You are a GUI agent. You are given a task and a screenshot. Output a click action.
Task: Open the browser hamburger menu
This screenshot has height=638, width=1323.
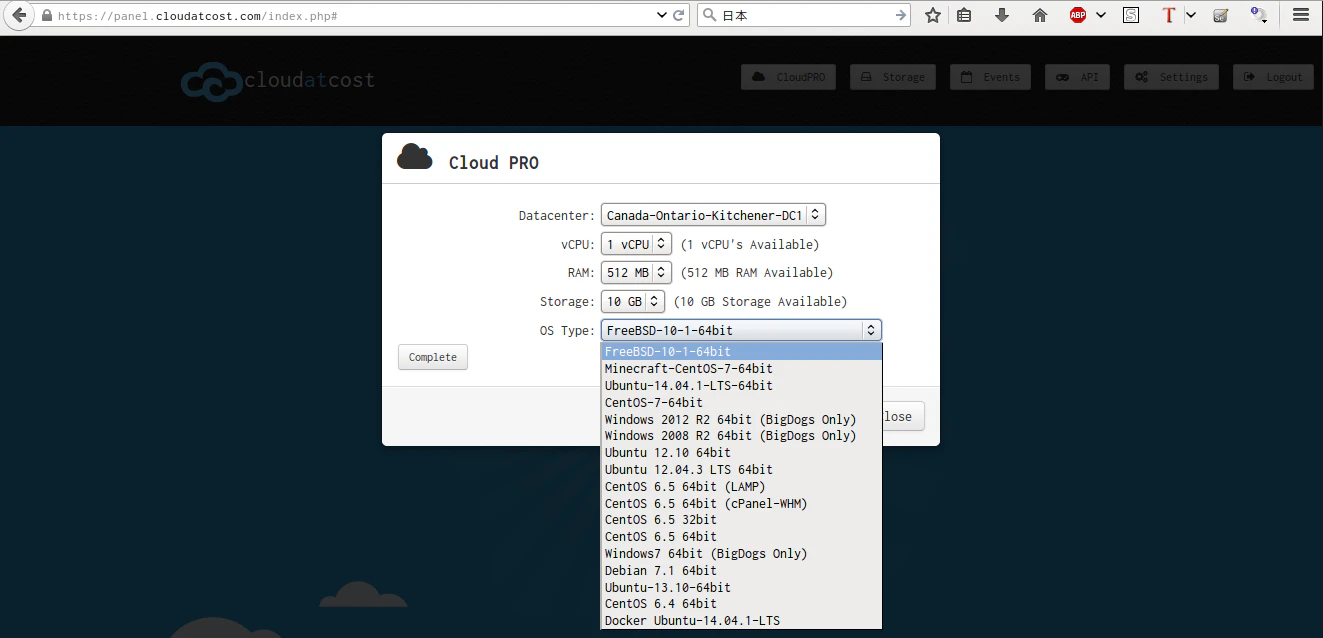click(1300, 16)
